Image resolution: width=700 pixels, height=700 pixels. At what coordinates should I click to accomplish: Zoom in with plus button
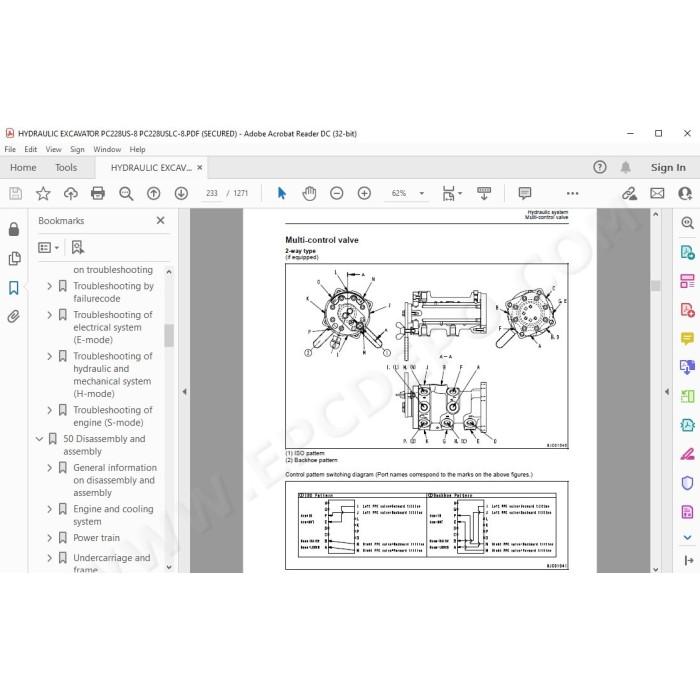tap(364, 193)
